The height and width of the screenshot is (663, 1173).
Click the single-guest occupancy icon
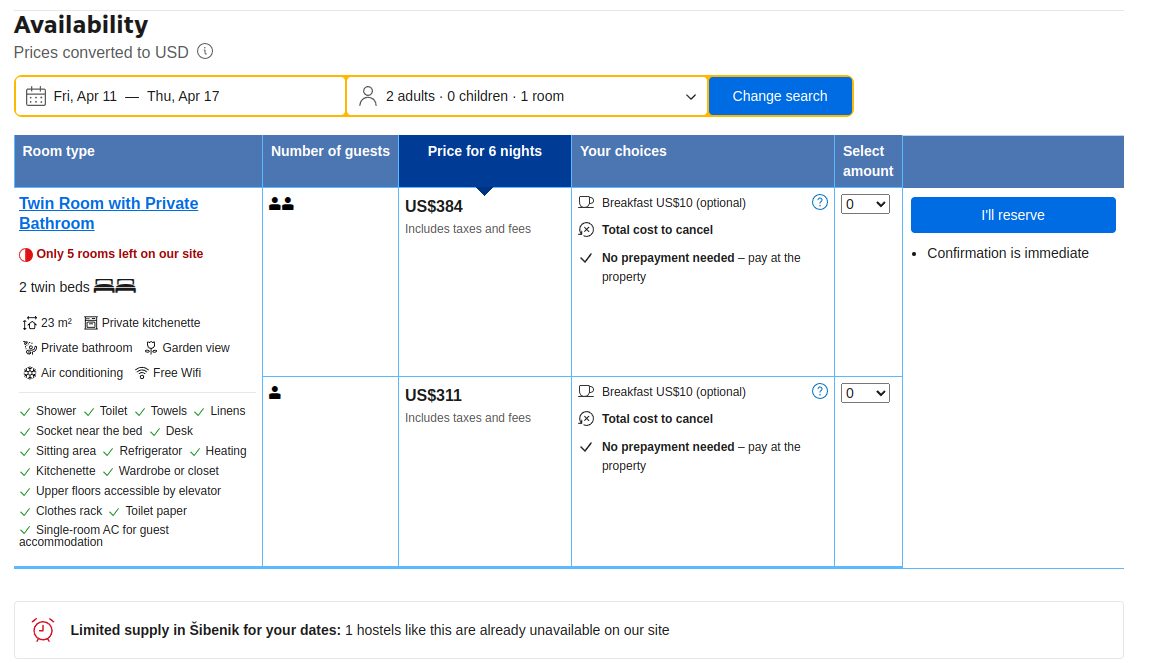click(275, 393)
